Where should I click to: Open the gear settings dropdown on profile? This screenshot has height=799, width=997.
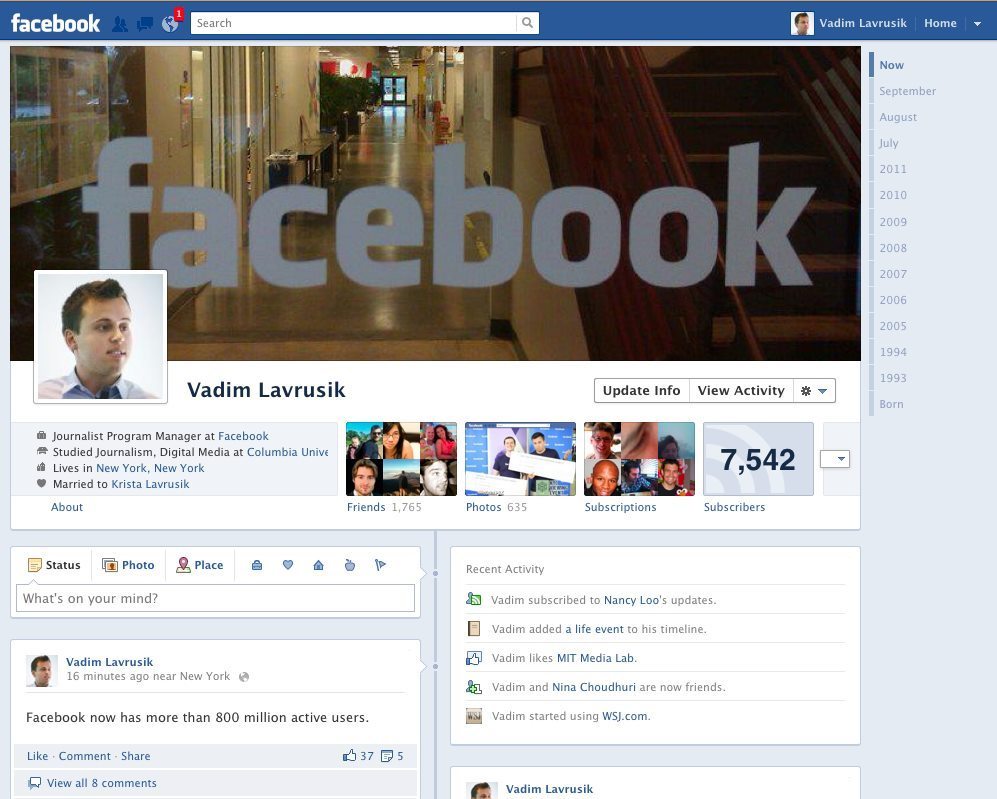point(814,390)
